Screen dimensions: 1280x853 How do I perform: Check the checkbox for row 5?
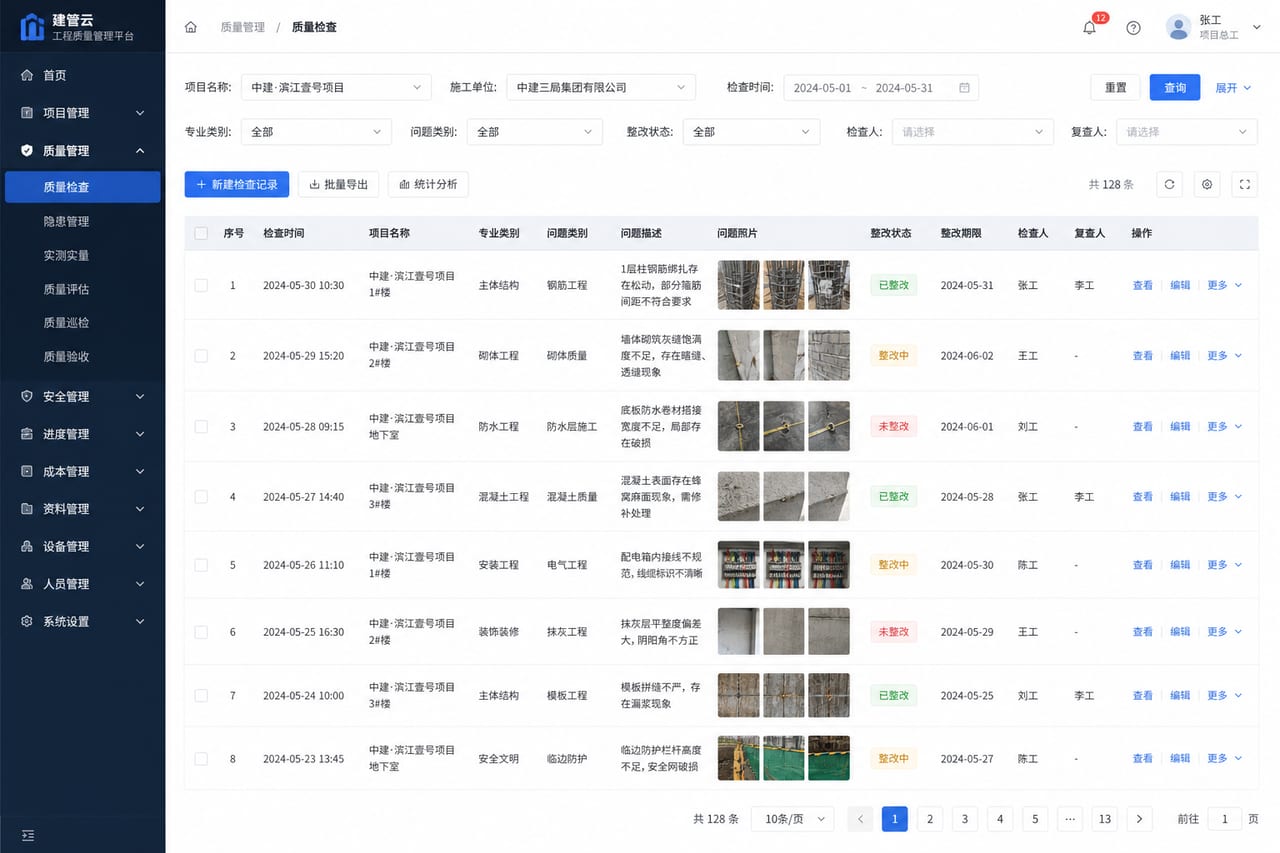click(201, 565)
